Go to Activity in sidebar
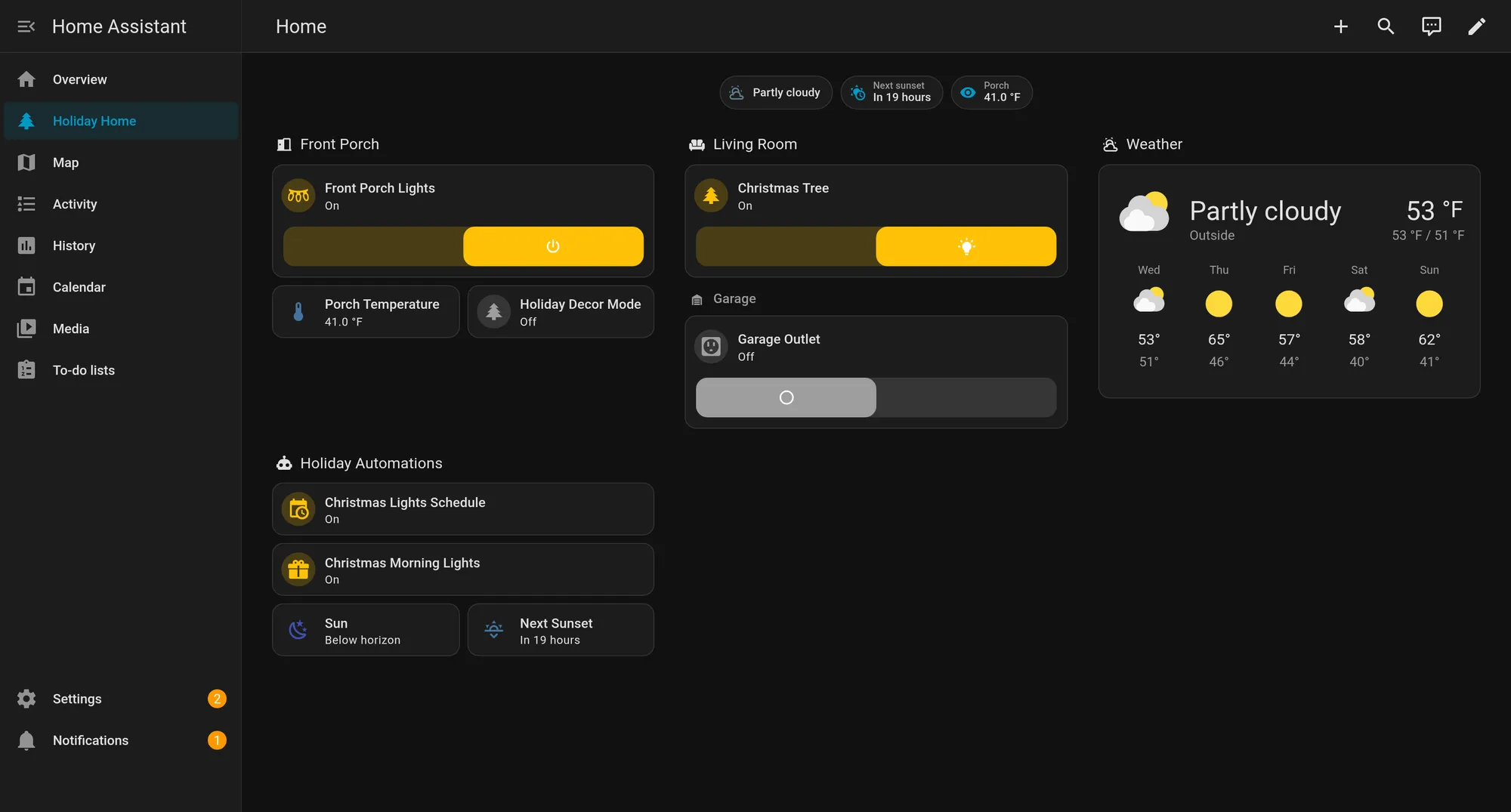The image size is (1511, 812). pyautogui.click(x=121, y=204)
